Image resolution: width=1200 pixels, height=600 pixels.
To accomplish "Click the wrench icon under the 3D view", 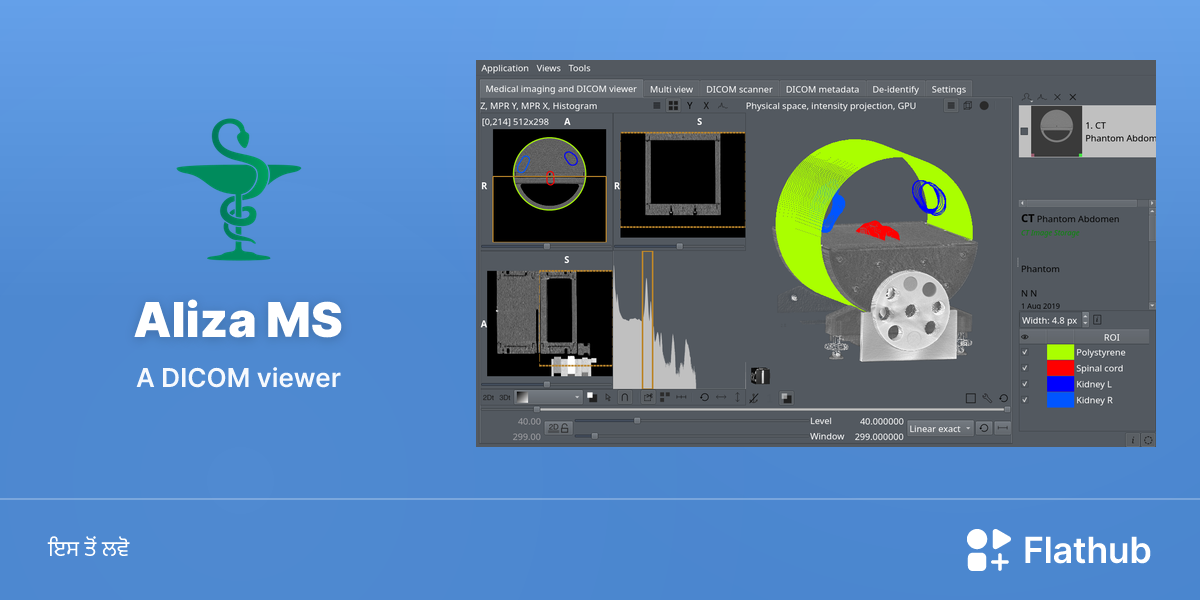I will 987,398.
